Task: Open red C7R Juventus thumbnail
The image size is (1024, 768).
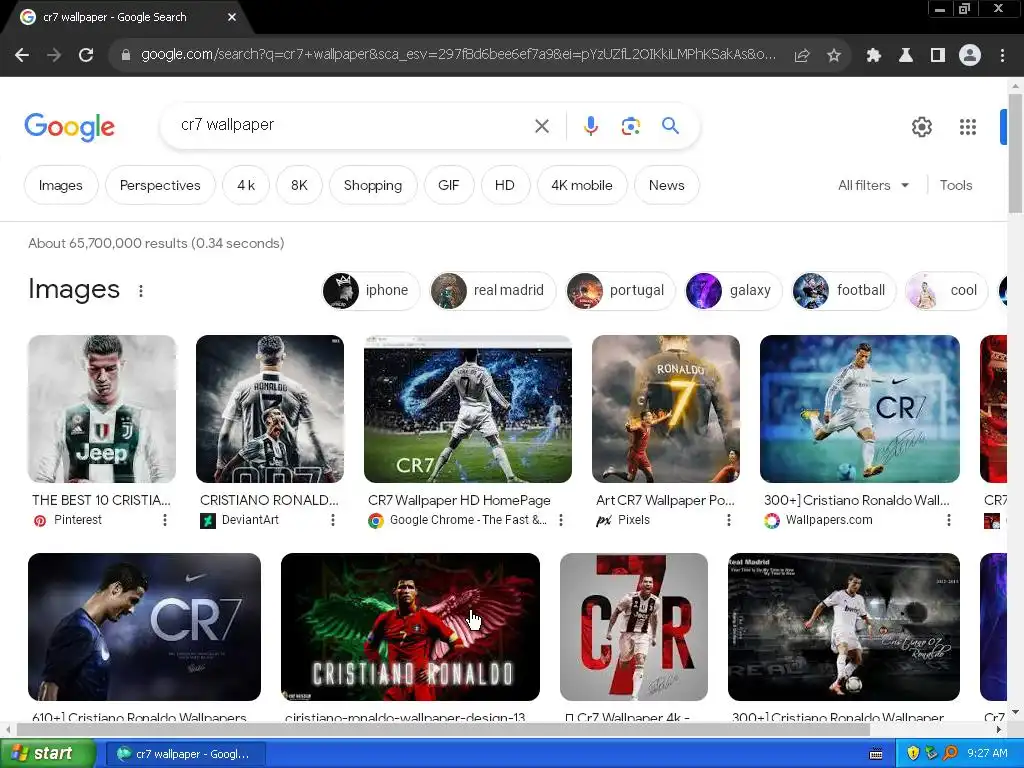Action: click(x=633, y=627)
